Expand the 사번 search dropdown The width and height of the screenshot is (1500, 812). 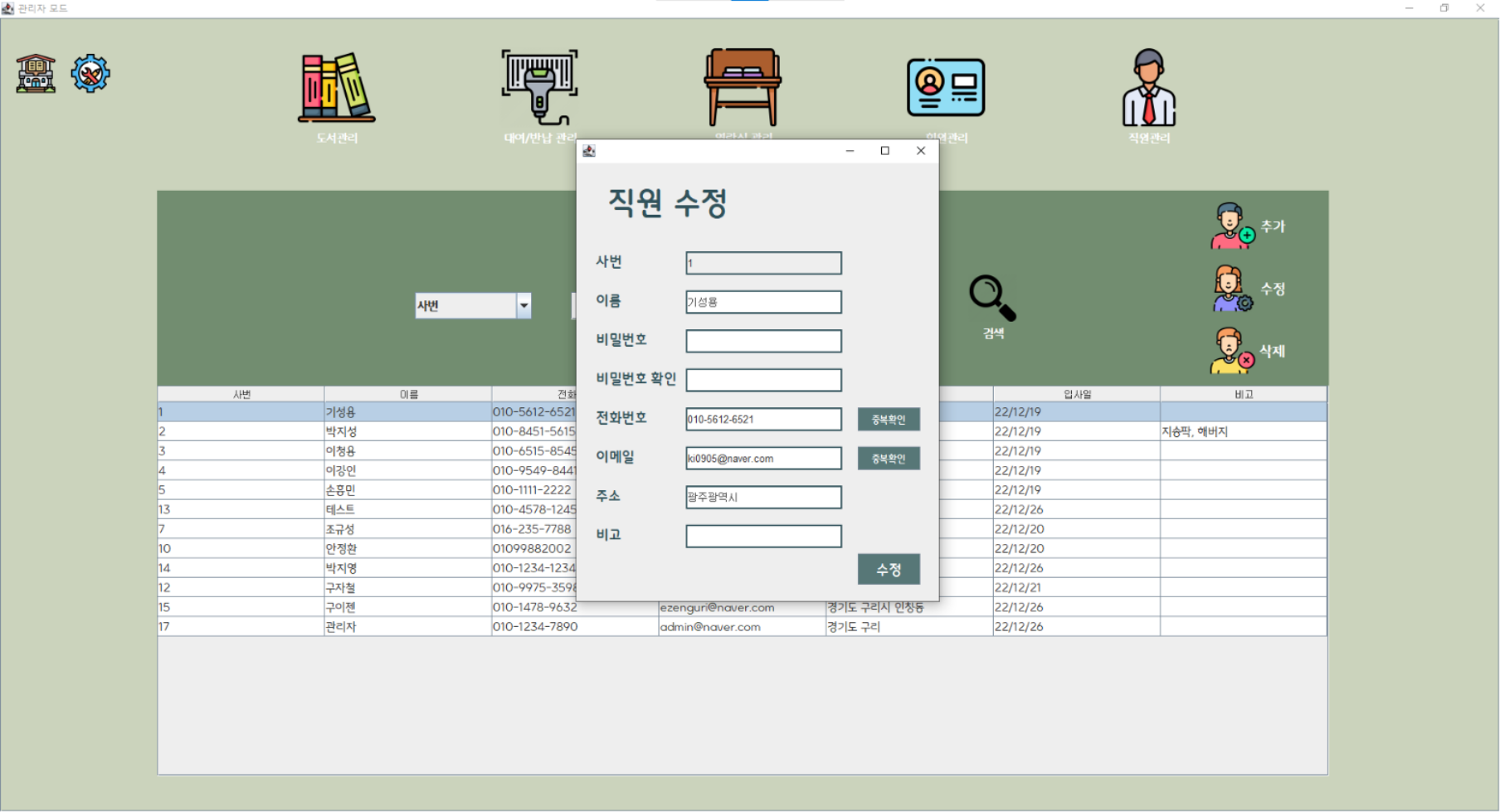coord(524,305)
